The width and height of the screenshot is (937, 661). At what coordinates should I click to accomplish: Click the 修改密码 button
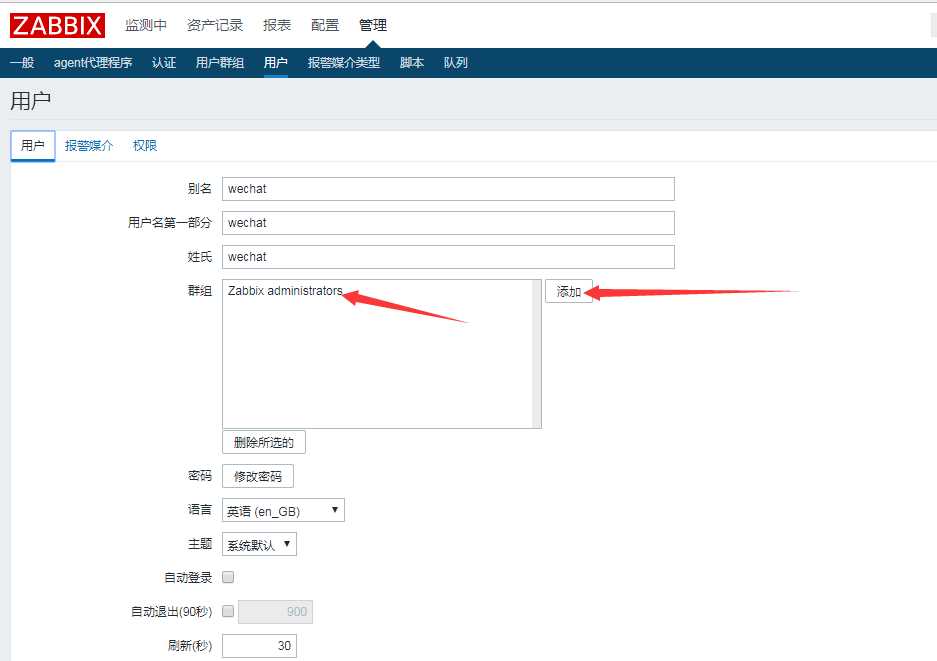pyautogui.click(x=258, y=476)
